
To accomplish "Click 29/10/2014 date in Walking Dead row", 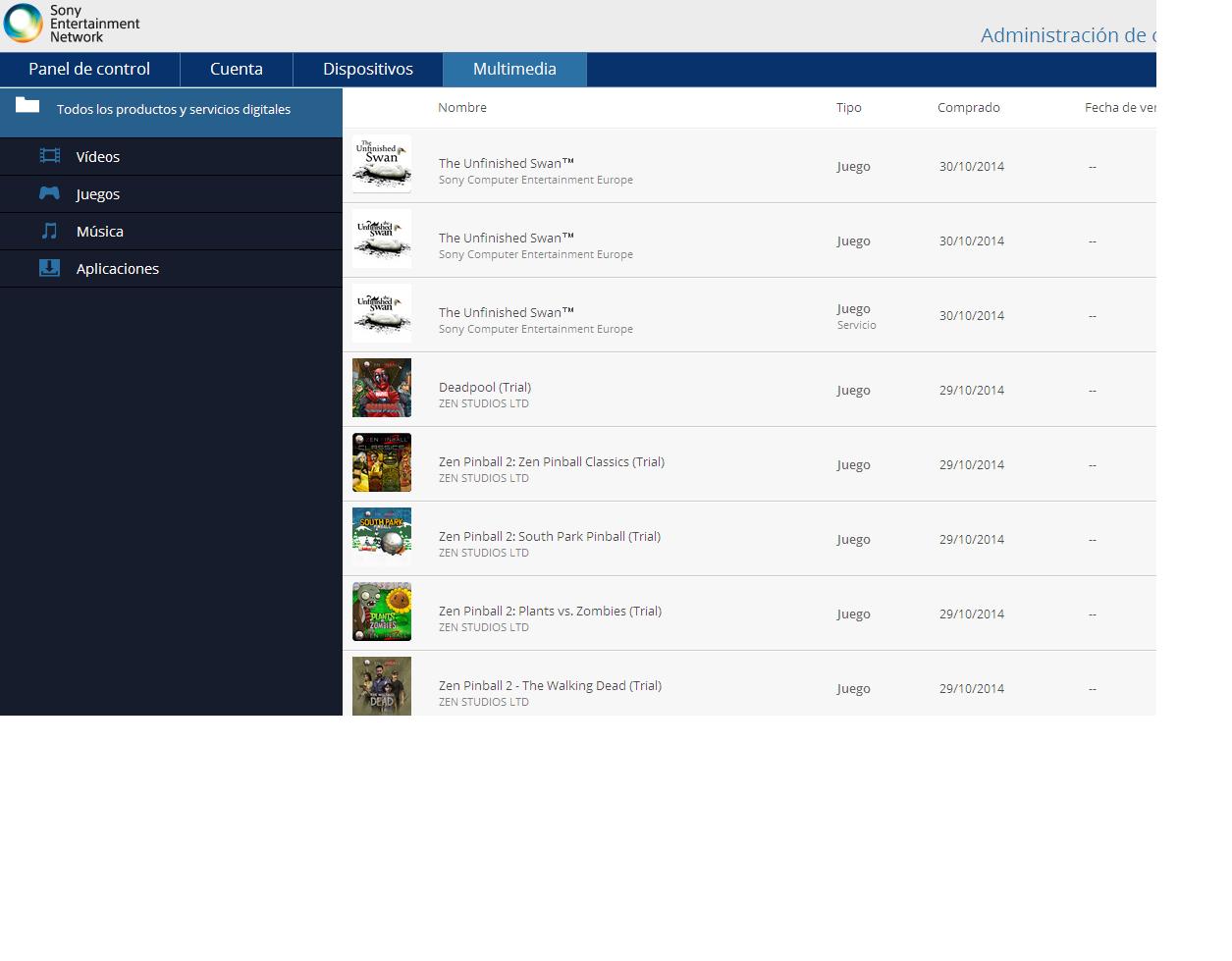I will (972, 688).
